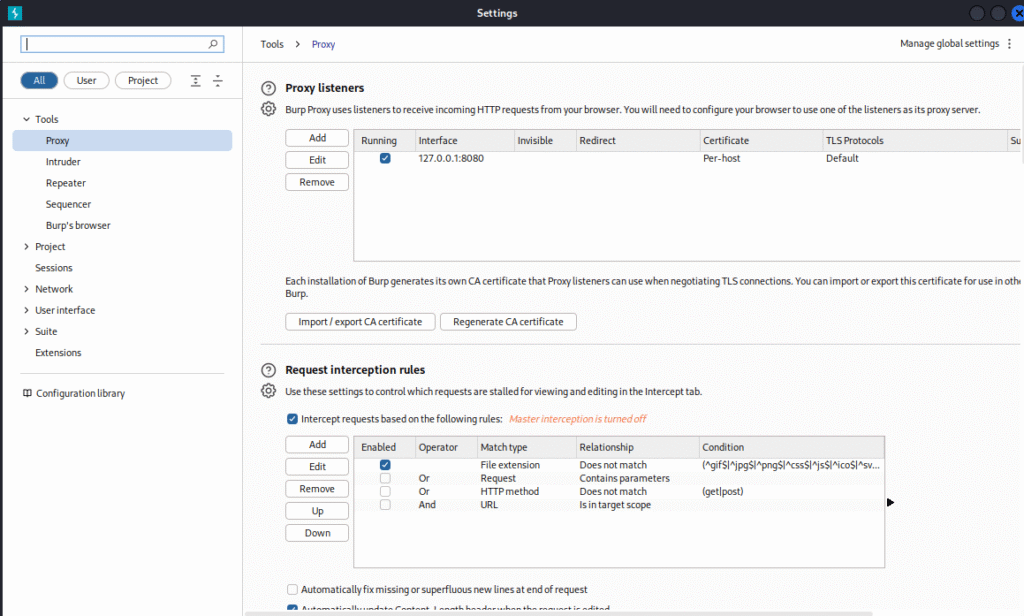Image resolution: width=1024 pixels, height=616 pixels.
Task: Enable the Request Contains parameters rule
Action: [385, 478]
